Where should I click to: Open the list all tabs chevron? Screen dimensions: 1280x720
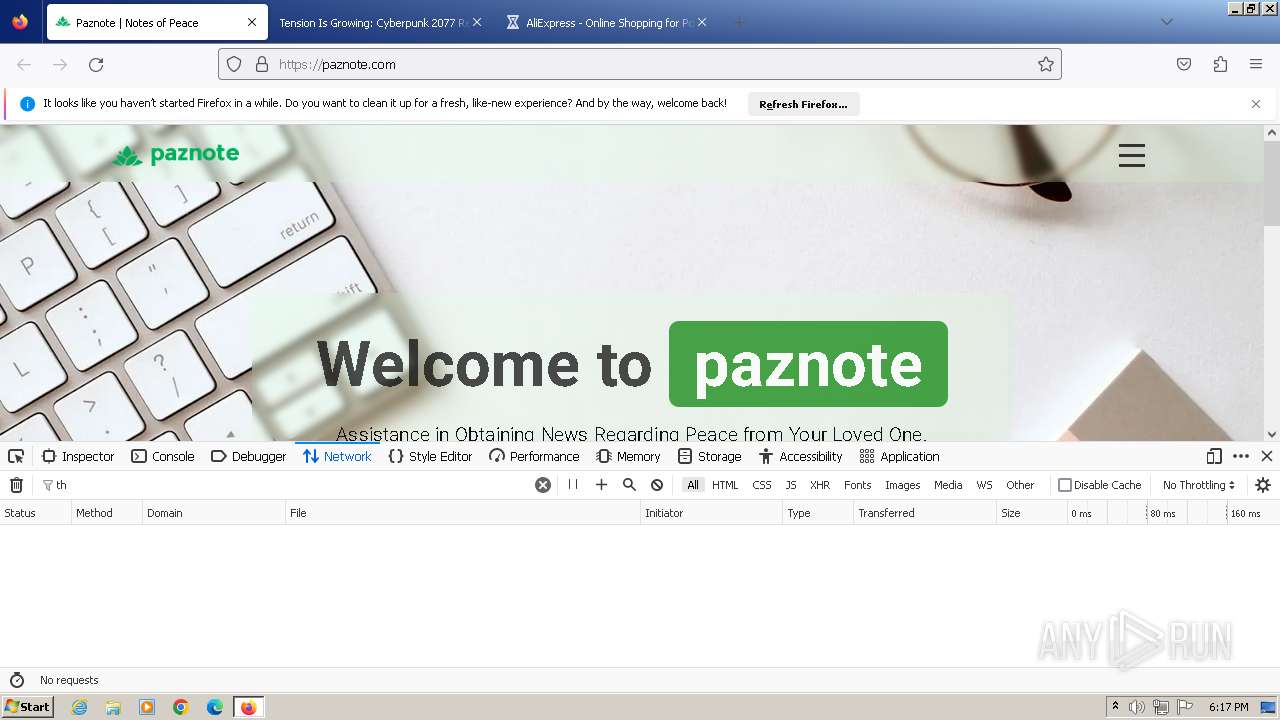point(1166,22)
